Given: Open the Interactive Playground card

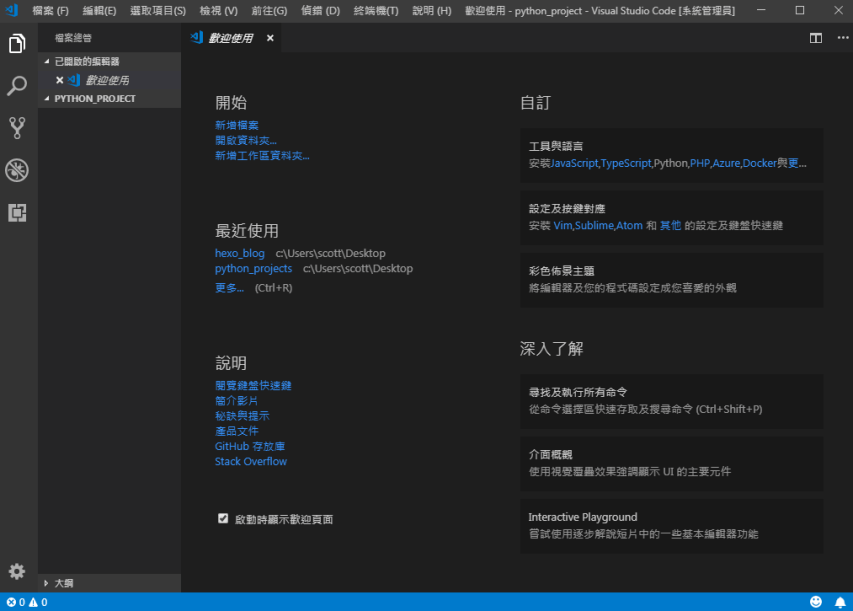Looking at the screenshot, I should point(671,526).
